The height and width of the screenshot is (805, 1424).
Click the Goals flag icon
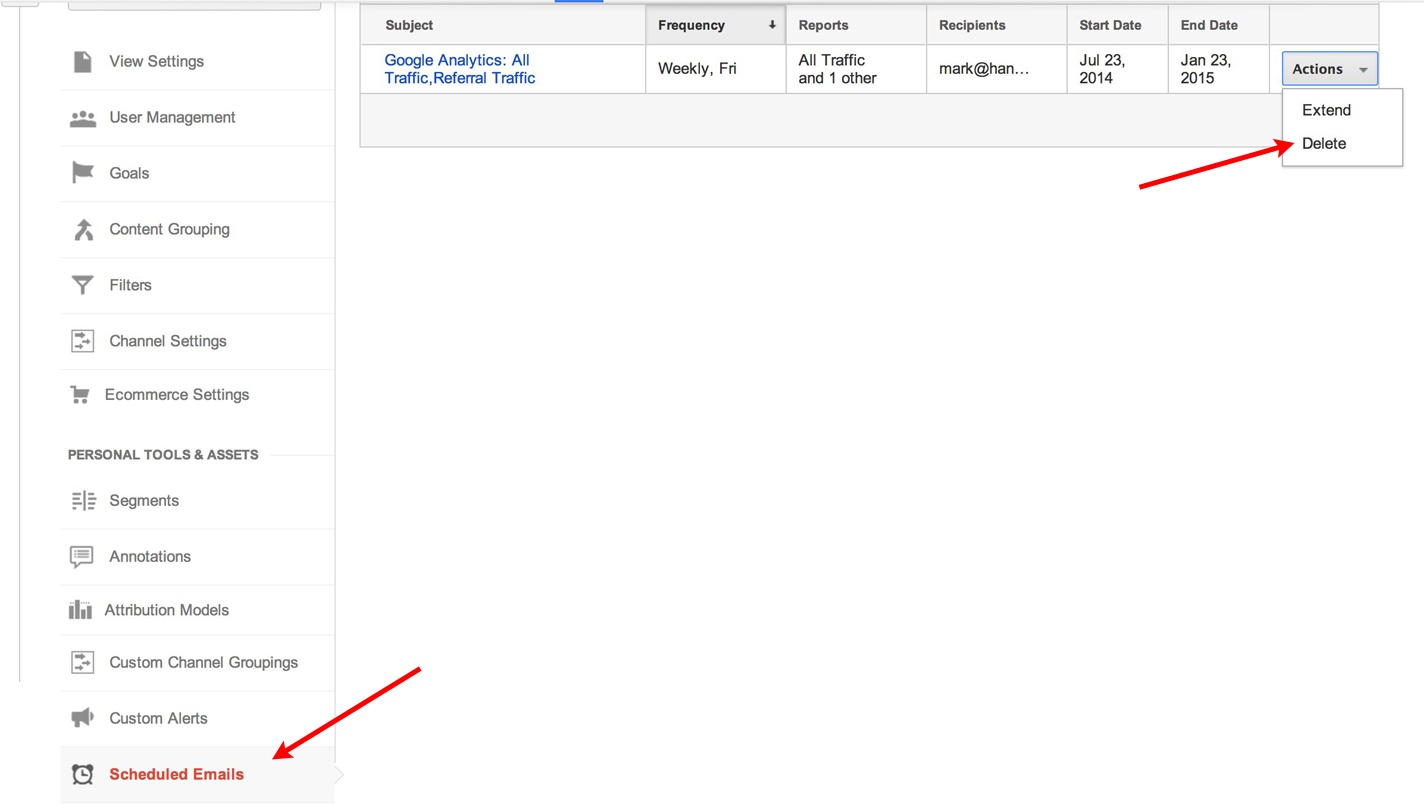(x=83, y=173)
